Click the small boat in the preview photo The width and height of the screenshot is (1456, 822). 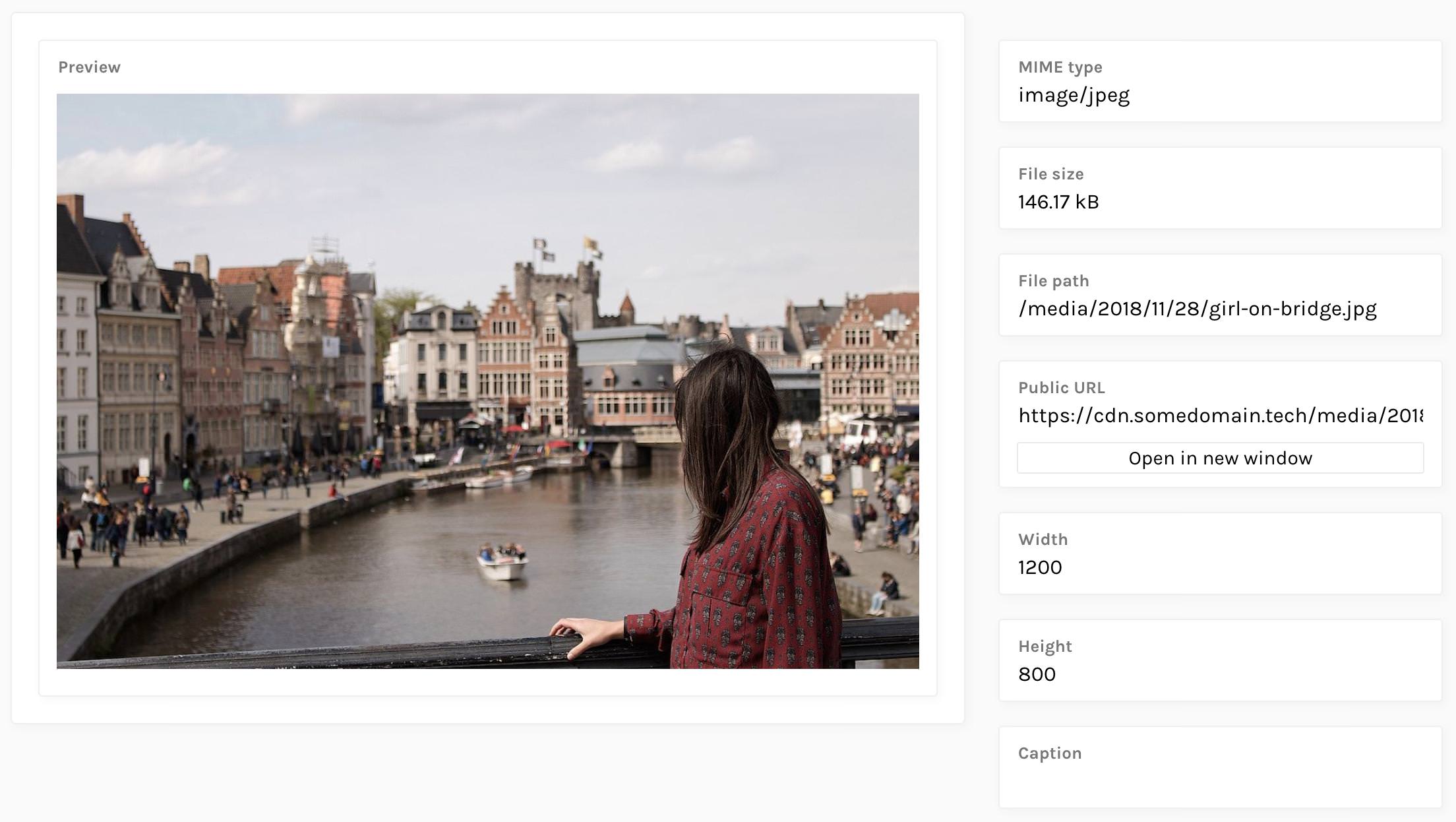coord(502,562)
